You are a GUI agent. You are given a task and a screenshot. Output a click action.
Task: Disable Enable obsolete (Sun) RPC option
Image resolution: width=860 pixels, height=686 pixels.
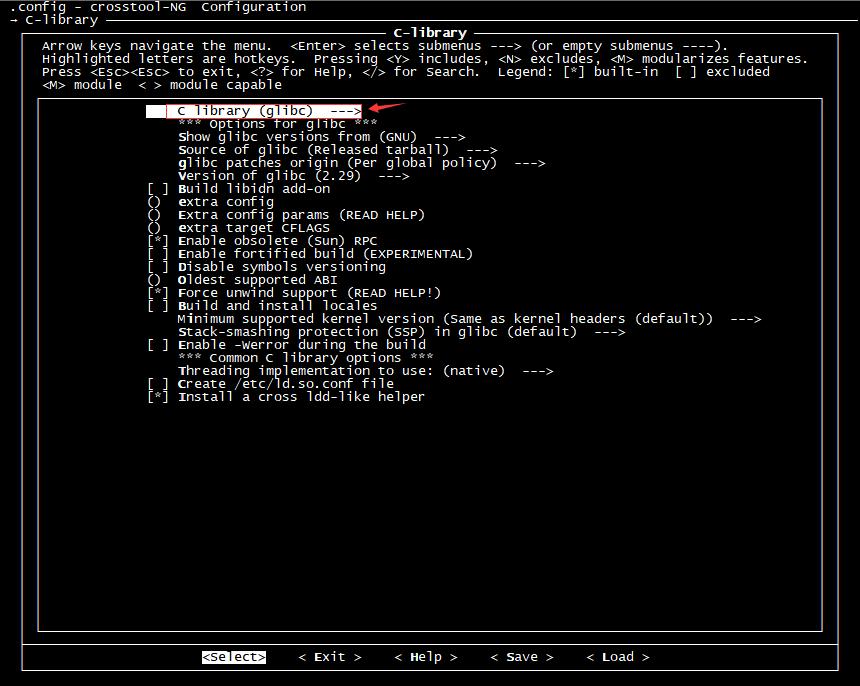[x=262, y=241]
